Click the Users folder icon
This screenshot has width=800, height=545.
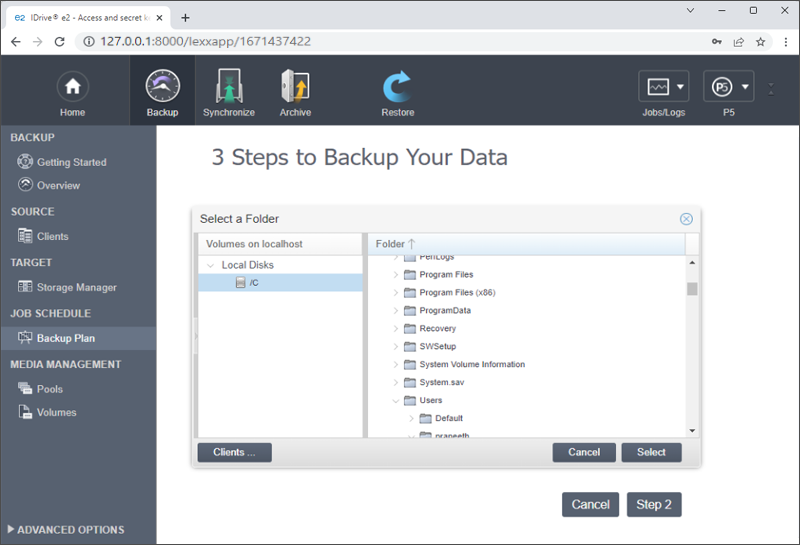point(410,401)
